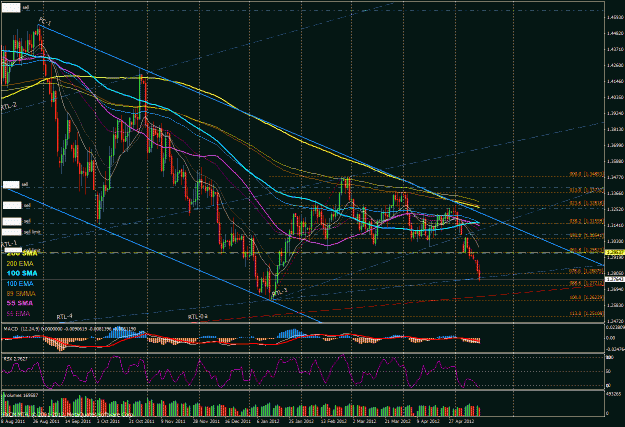Click the 8 Aug 2011 date label
This screenshot has height=427, width=625.
pos(13,421)
